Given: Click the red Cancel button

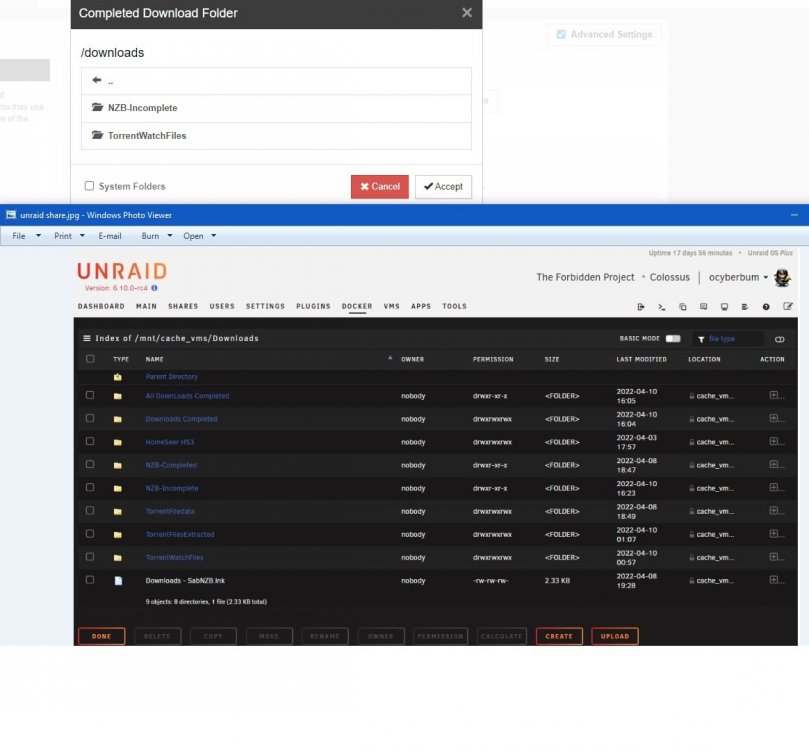Looking at the screenshot, I should [x=380, y=187].
